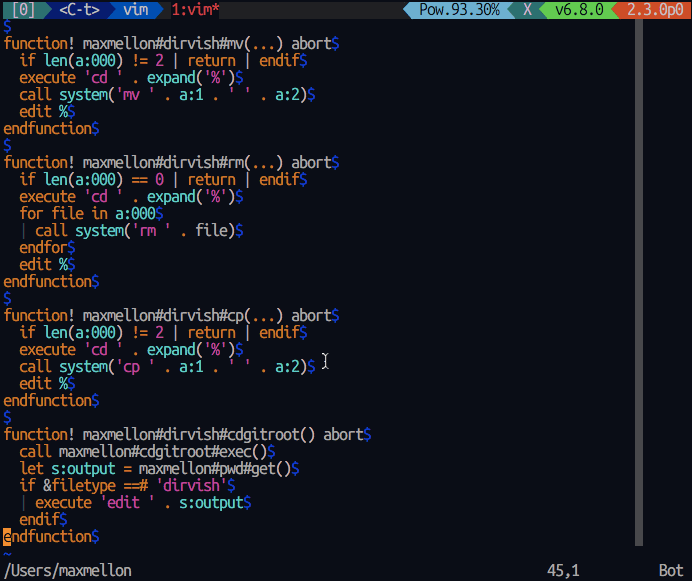The image size is (692, 581).
Task: Click the /Users/maxmellon path in status line
Action: [x=68, y=570]
